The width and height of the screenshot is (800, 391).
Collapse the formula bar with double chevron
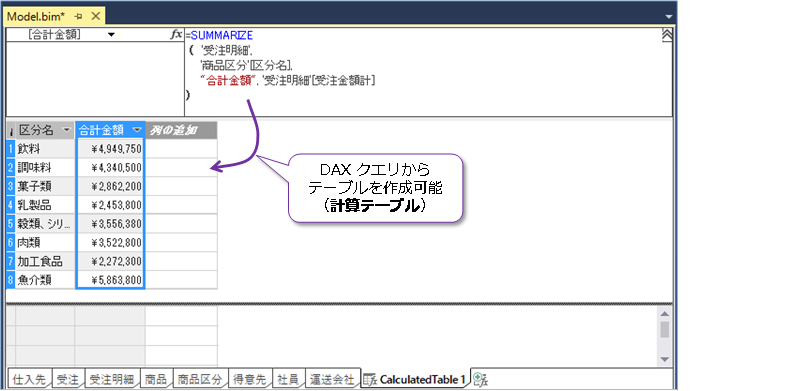tap(666, 35)
